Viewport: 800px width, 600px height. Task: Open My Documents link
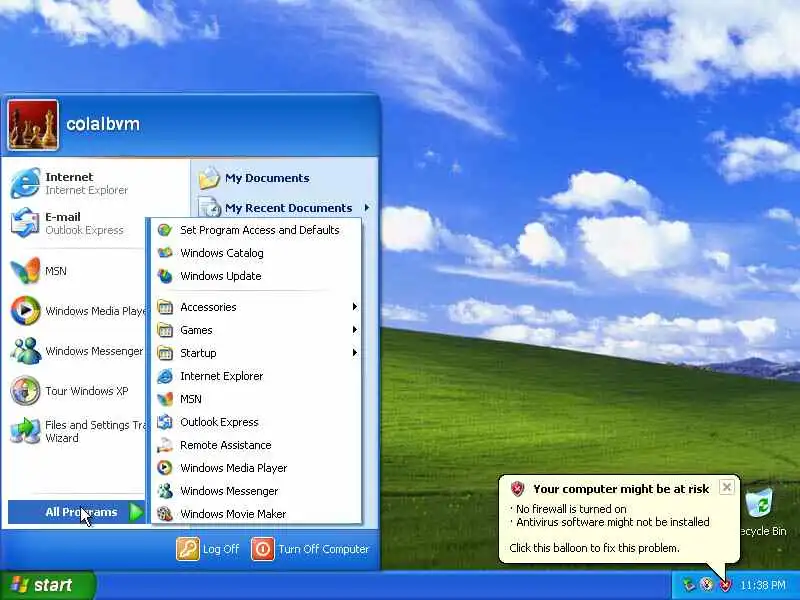(267, 178)
